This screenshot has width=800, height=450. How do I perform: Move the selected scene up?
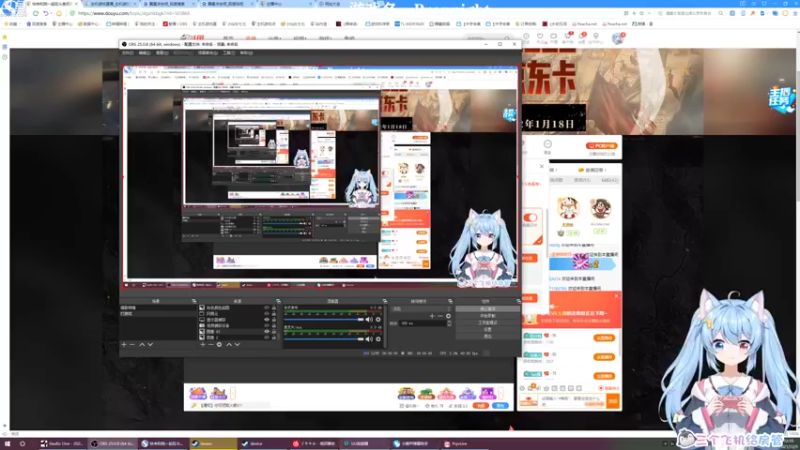coord(142,345)
